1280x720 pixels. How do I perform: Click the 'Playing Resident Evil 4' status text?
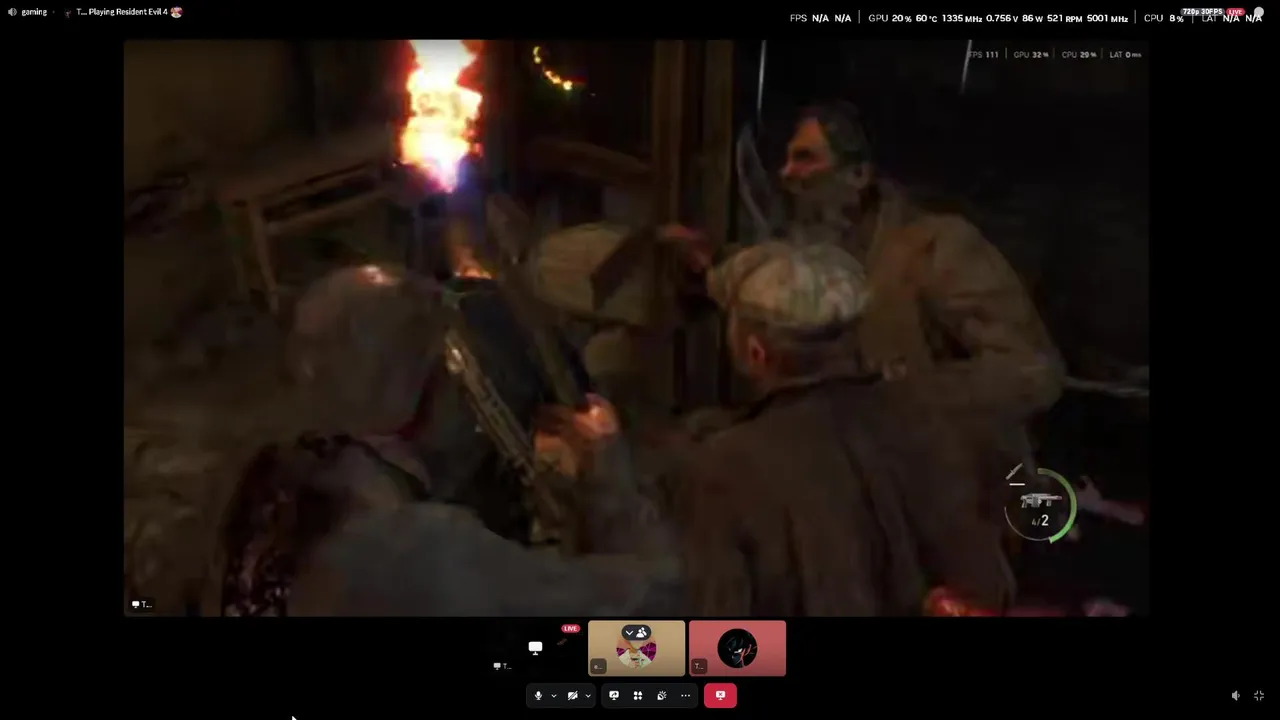pos(128,12)
